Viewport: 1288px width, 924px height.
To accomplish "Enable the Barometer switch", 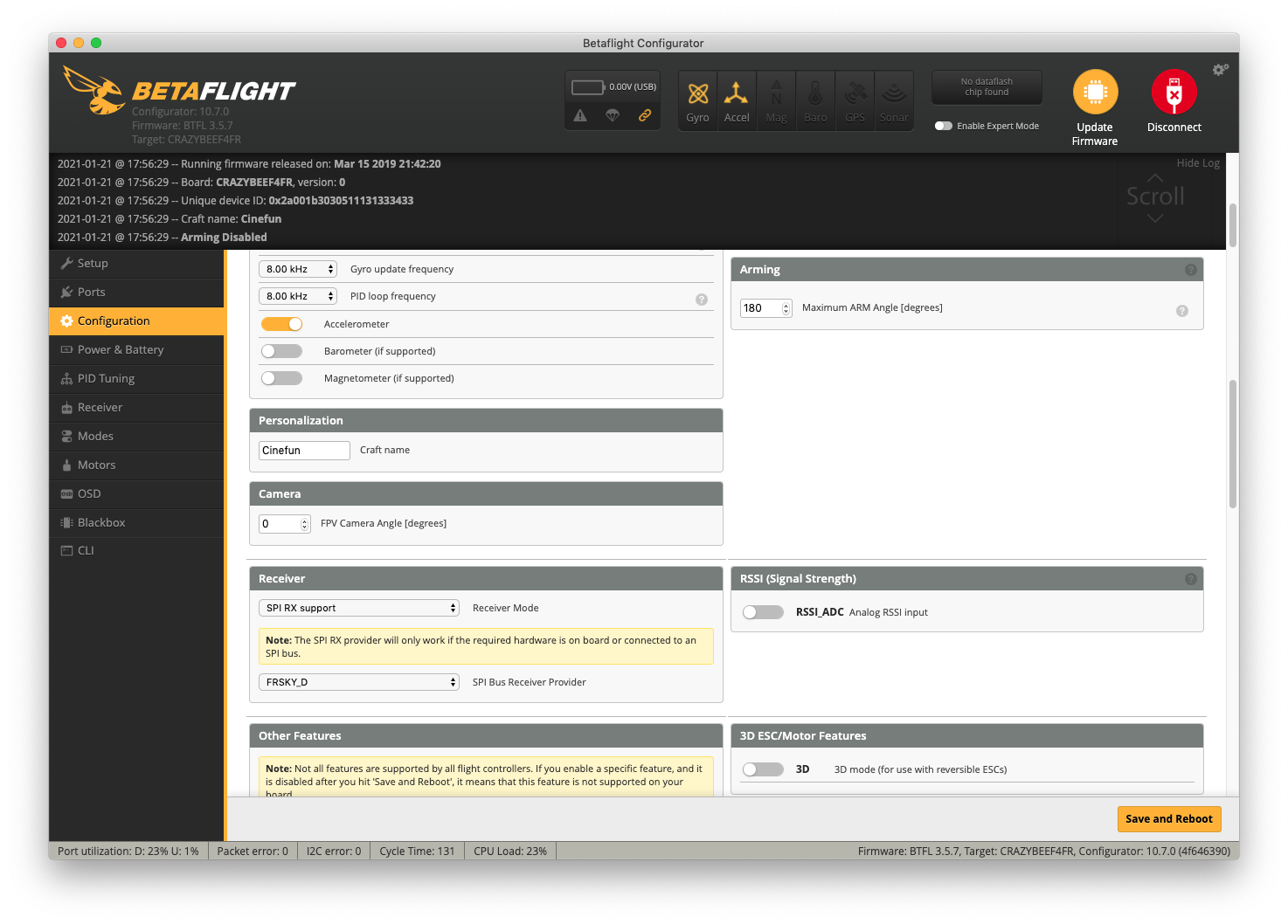I will 281,351.
